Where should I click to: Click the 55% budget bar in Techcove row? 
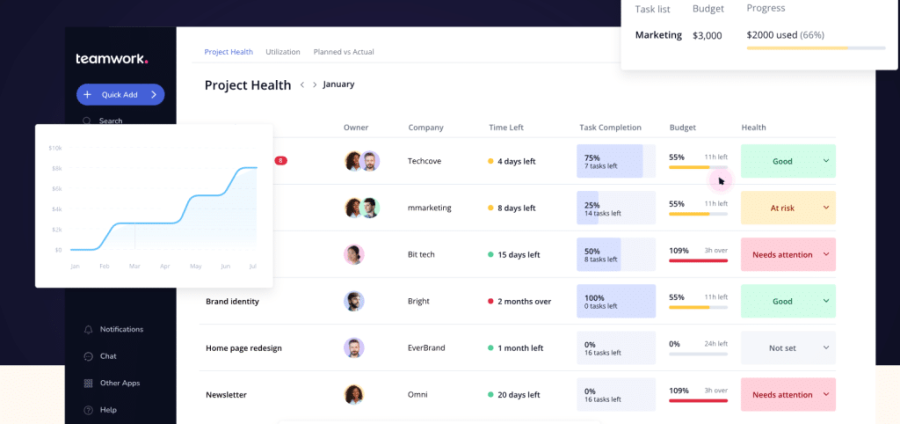[698, 167]
